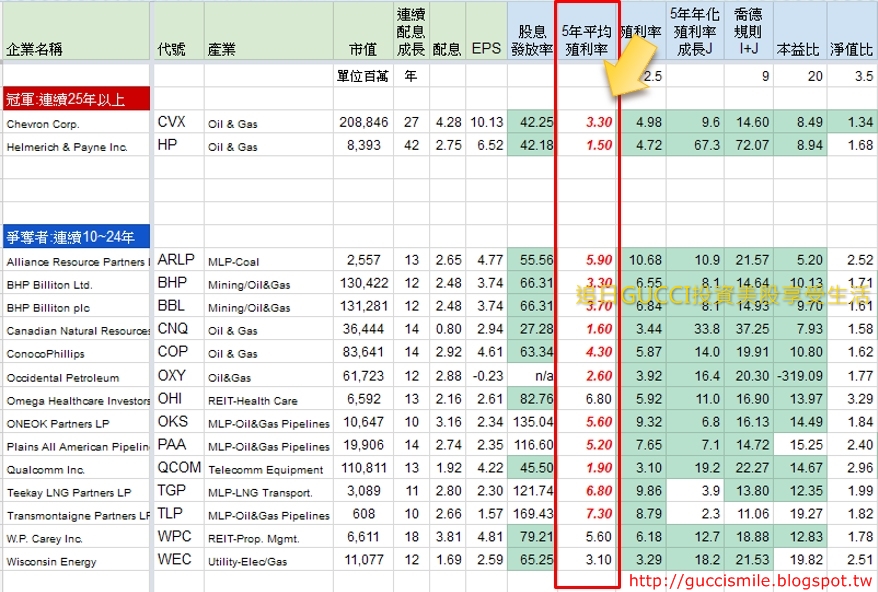Select the 169.43 payout ratio cell
The width and height of the screenshot is (878, 592).
532,514
